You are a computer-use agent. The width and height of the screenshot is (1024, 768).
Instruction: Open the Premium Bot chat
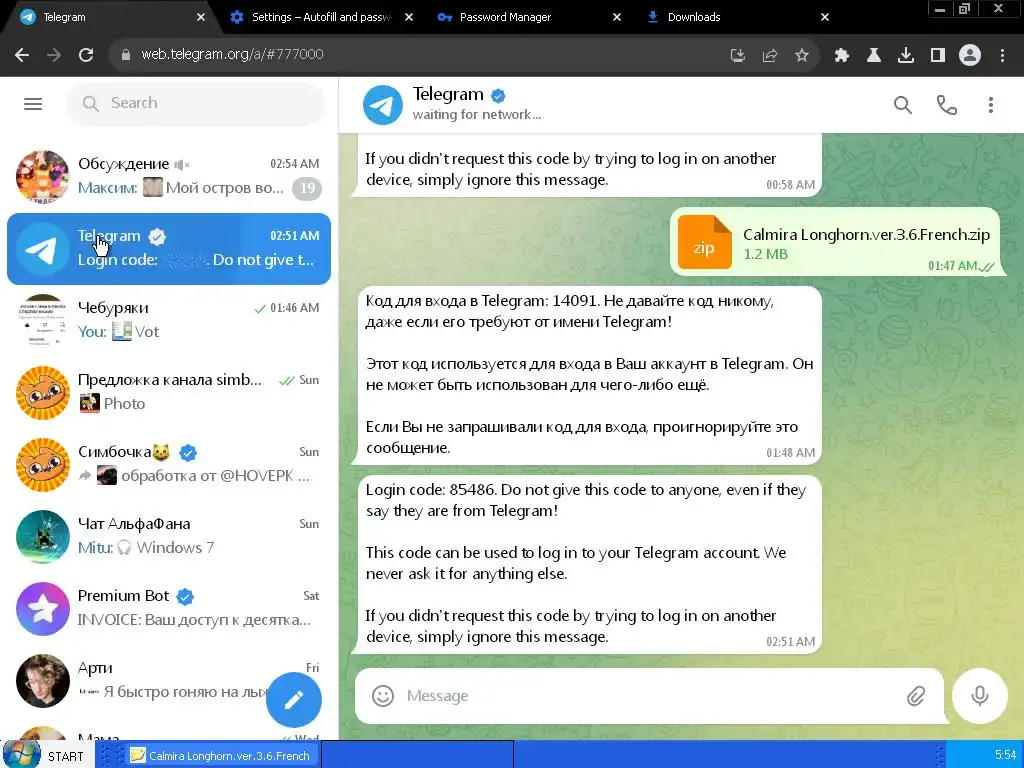point(168,608)
